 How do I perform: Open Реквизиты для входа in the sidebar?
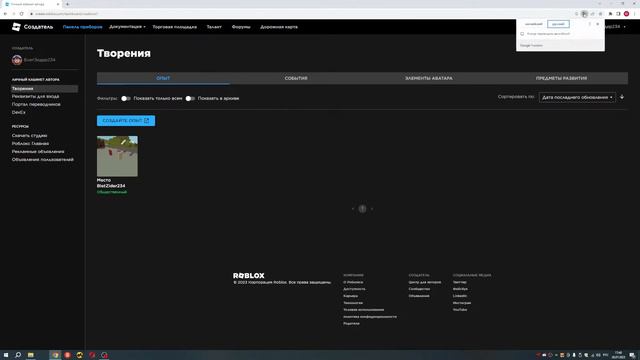(35, 96)
